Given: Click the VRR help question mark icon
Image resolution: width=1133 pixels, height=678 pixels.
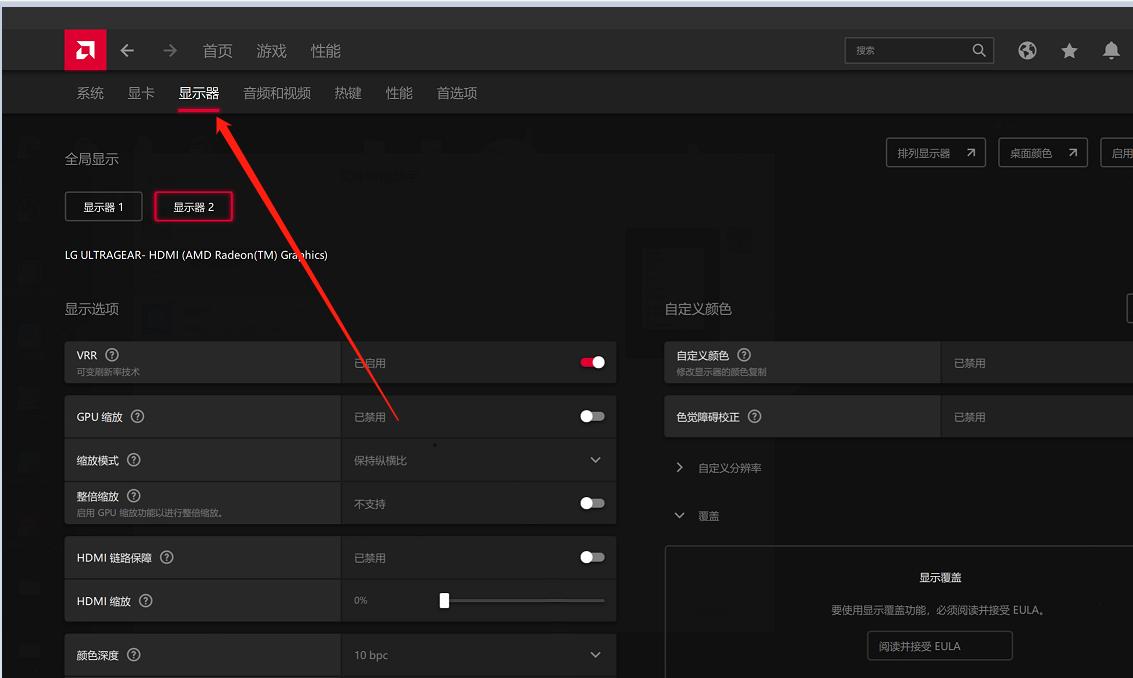Looking at the screenshot, I should tap(112, 353).
